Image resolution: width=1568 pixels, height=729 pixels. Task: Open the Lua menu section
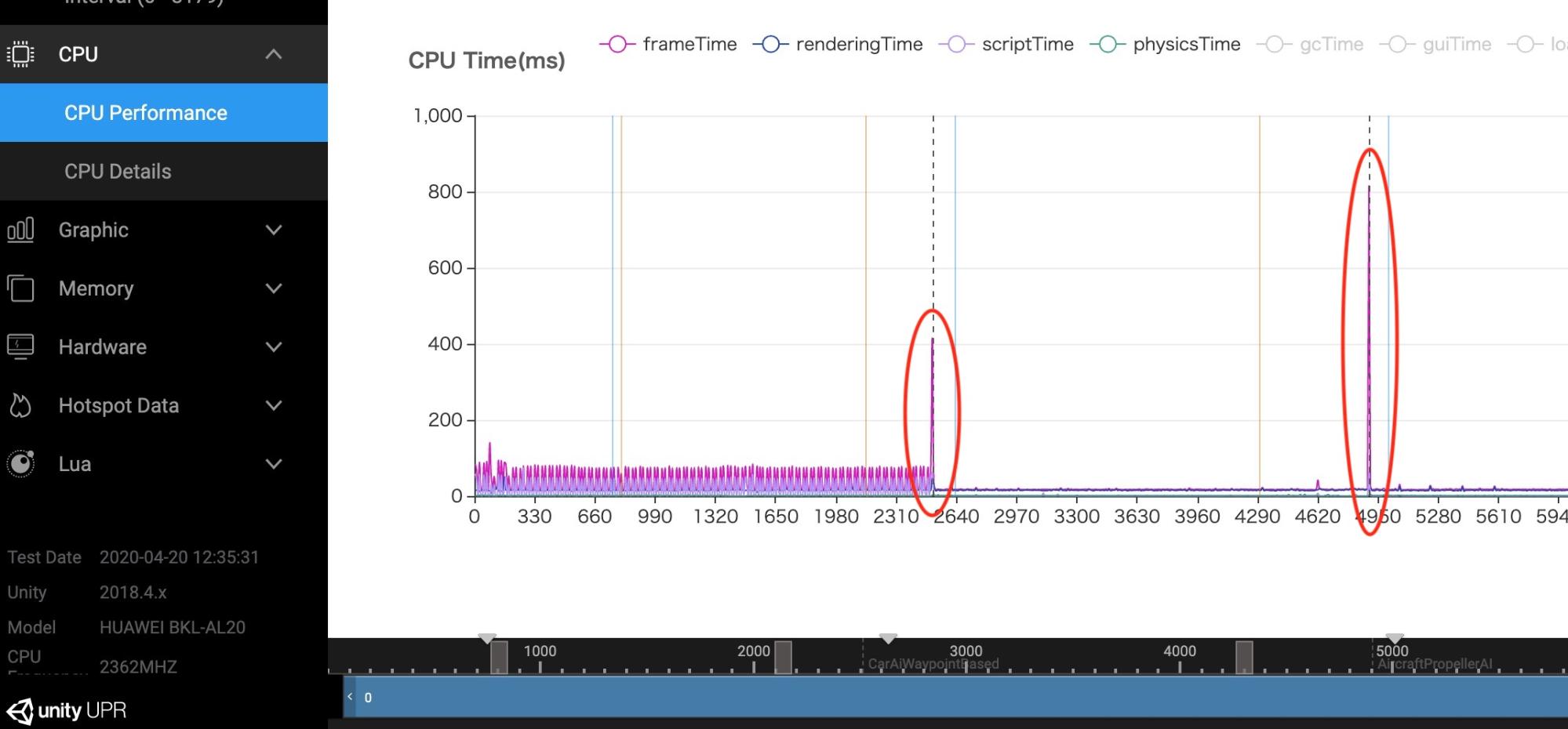pos(164,464)
